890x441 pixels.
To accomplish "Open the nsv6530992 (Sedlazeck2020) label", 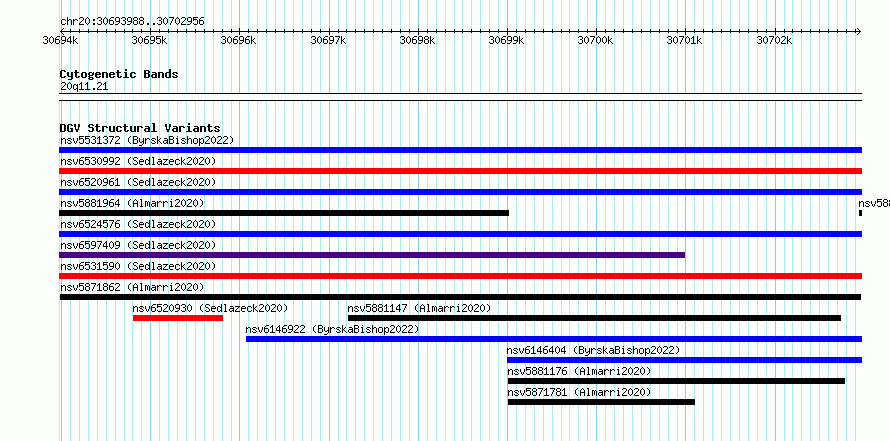I will pos(138,161).
